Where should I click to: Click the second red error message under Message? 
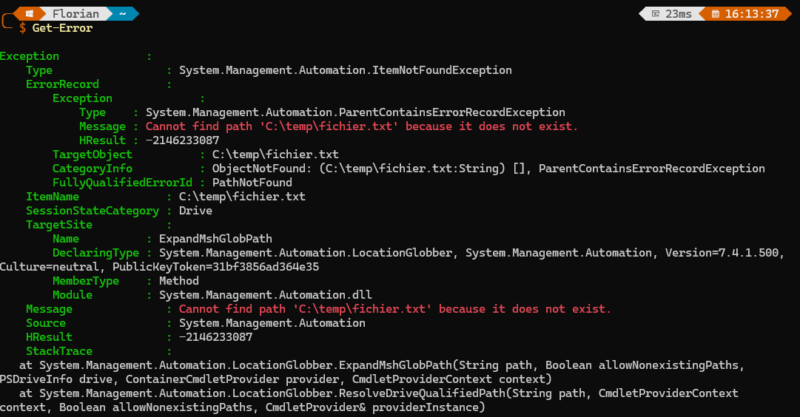(394, 309)
